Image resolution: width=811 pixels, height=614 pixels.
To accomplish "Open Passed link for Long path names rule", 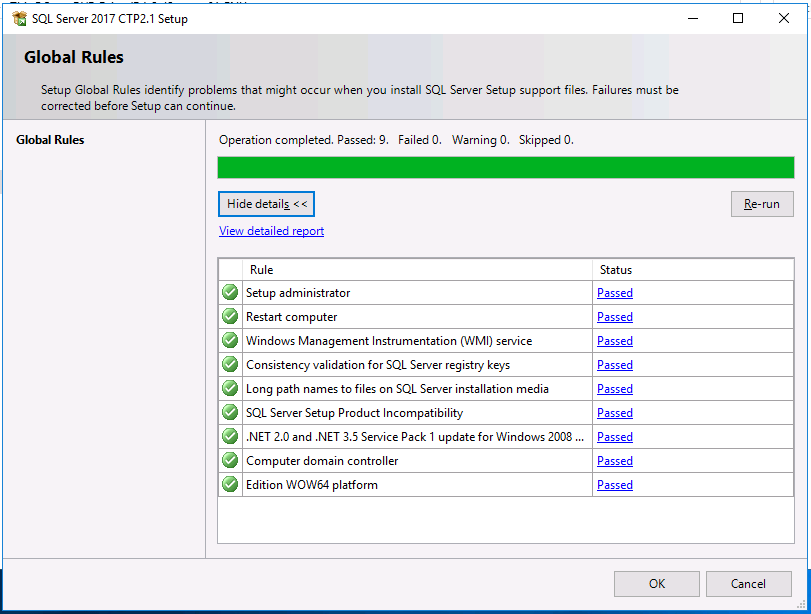I will click(615, 388).
